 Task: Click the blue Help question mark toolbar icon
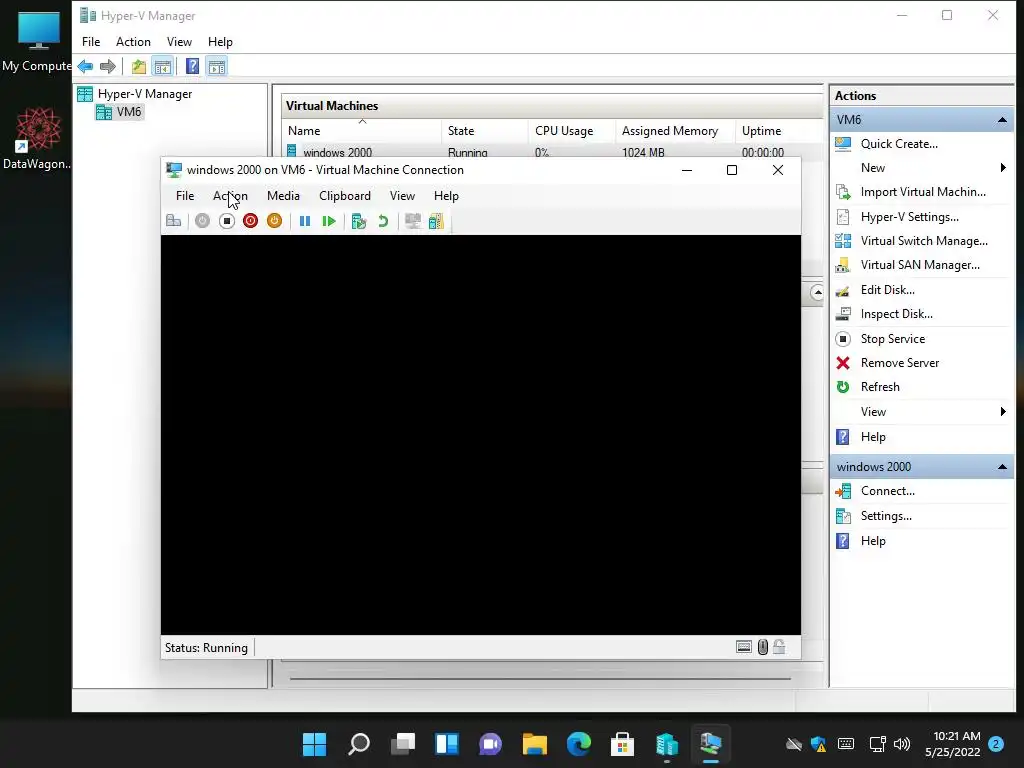(192, 66)
